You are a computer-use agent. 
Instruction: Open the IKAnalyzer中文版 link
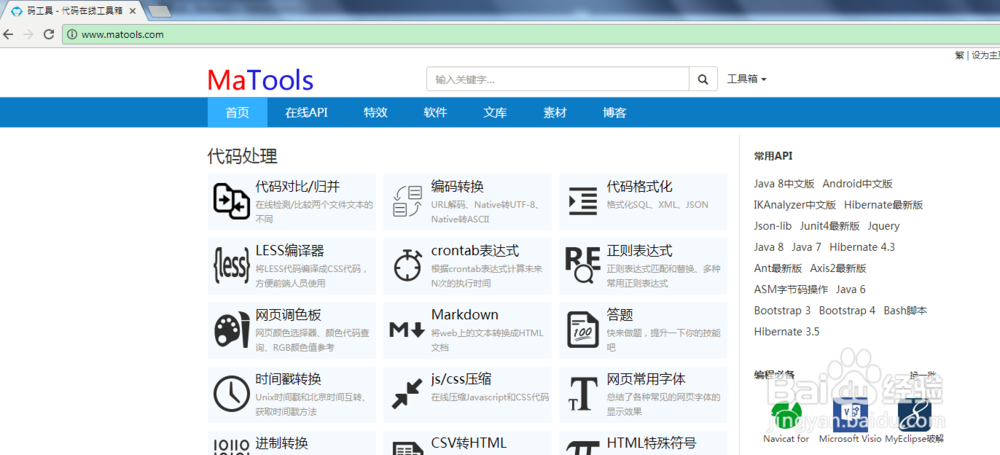[x=795, y=205]
